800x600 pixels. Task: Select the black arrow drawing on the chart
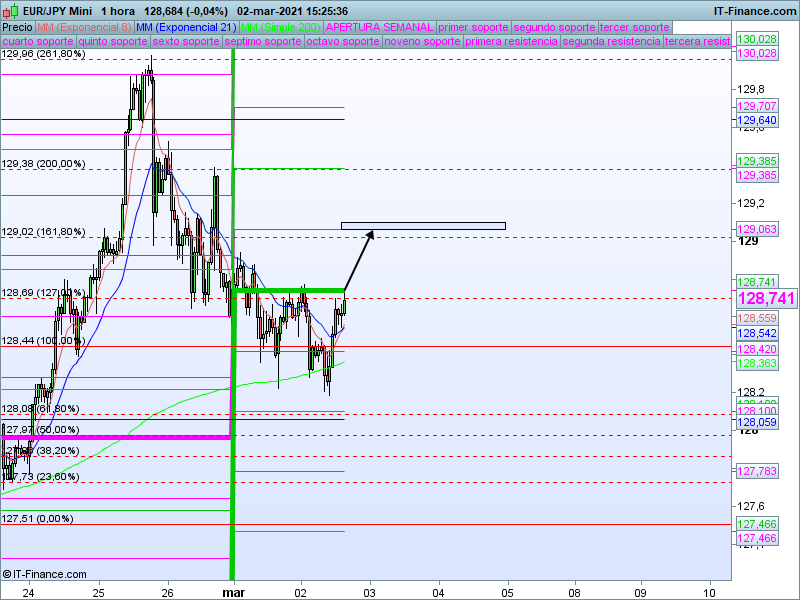coord(359,260)
